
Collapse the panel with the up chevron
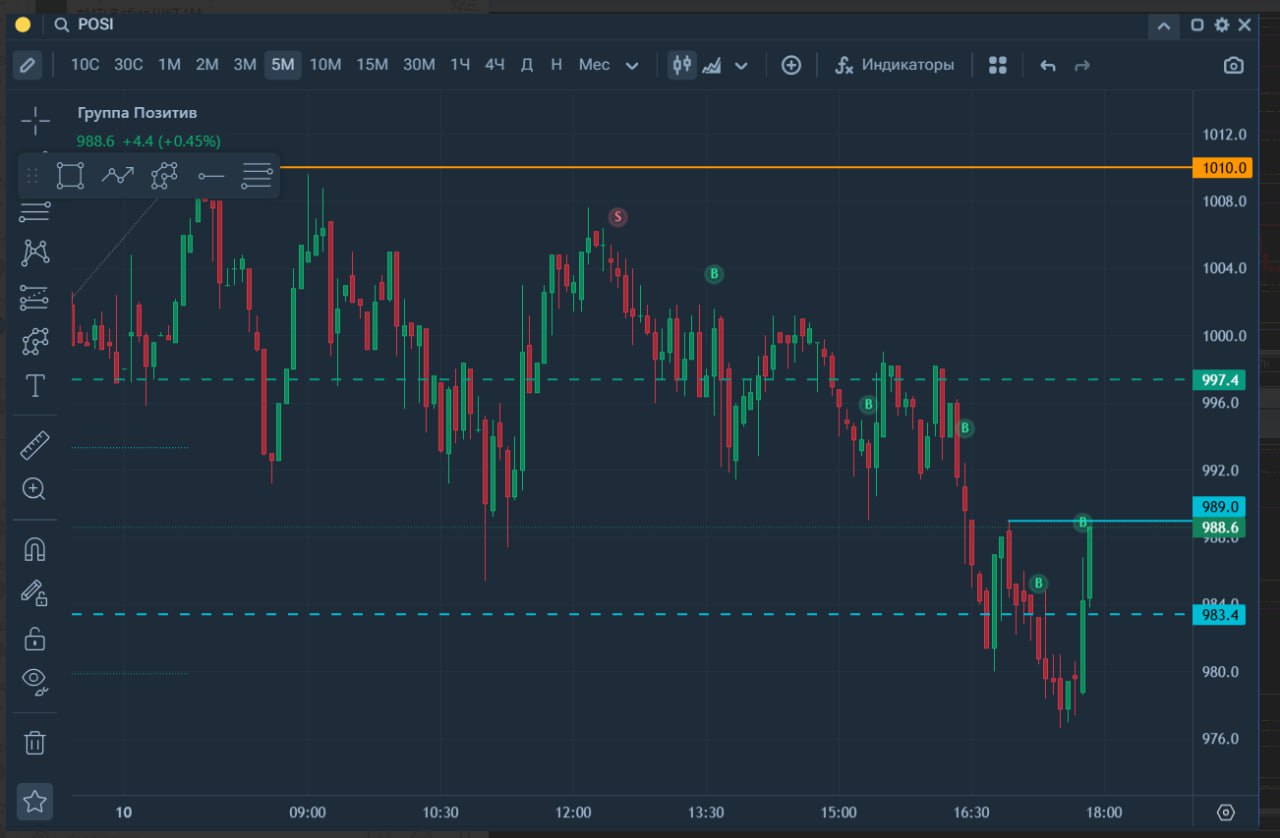(x=1163, y=26)
